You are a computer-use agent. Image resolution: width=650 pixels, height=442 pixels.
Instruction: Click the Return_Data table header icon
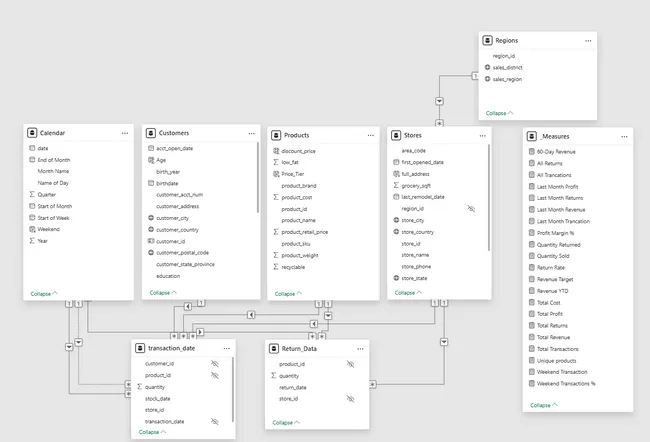click(x=274, y=348)
